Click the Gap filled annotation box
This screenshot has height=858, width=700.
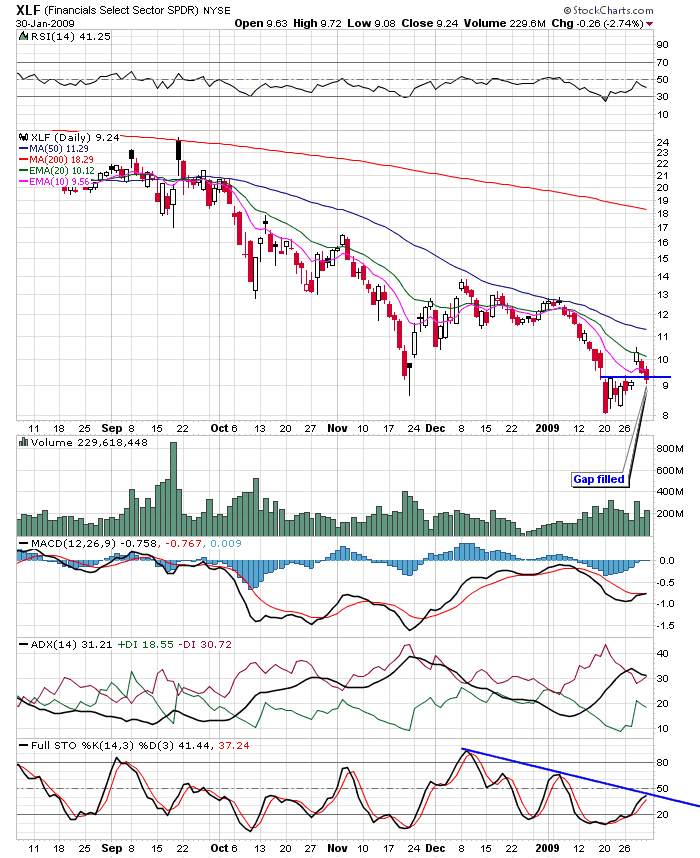click(599, 479)
